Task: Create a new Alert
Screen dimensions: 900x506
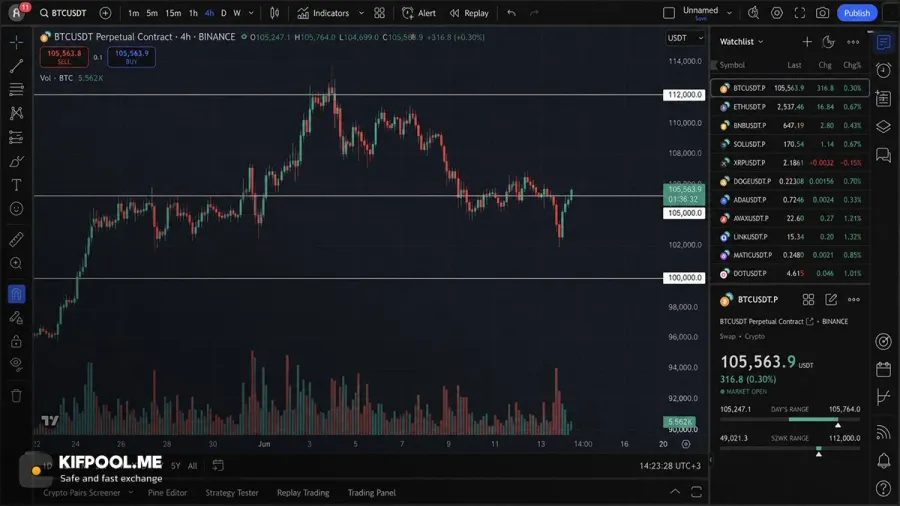Action: pyautogui.click(x=419, y=13)
